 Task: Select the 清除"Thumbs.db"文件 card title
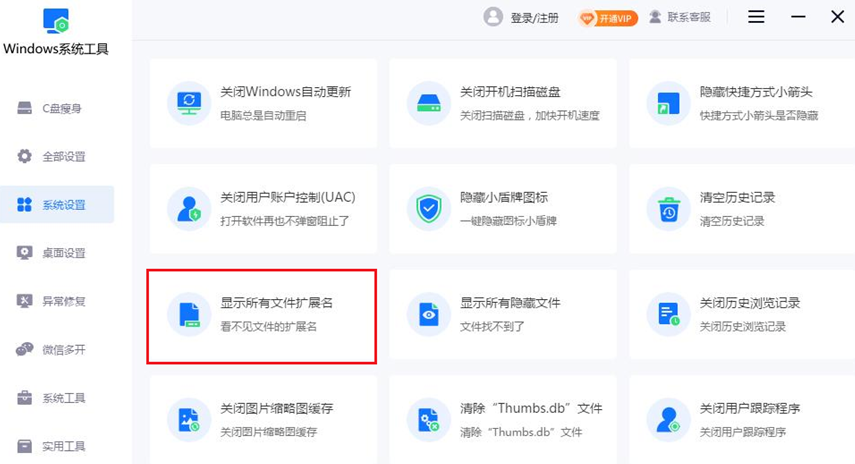click(531, 408)
